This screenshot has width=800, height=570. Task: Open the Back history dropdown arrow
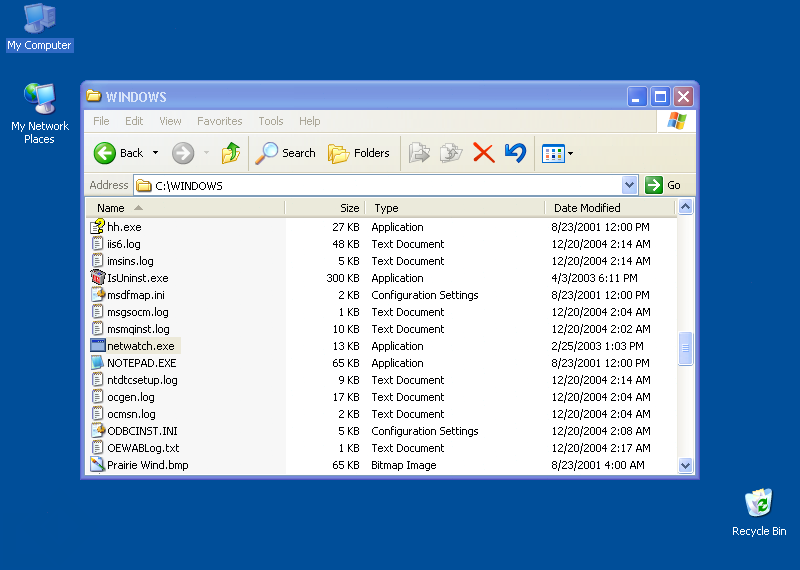(x=156, y=153)
